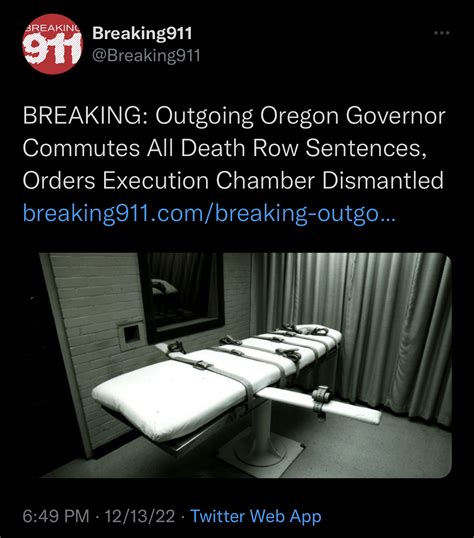Click the Twitter Web App source link
The width and height of the screenshot is (474, 538).
tap(256, 516)
